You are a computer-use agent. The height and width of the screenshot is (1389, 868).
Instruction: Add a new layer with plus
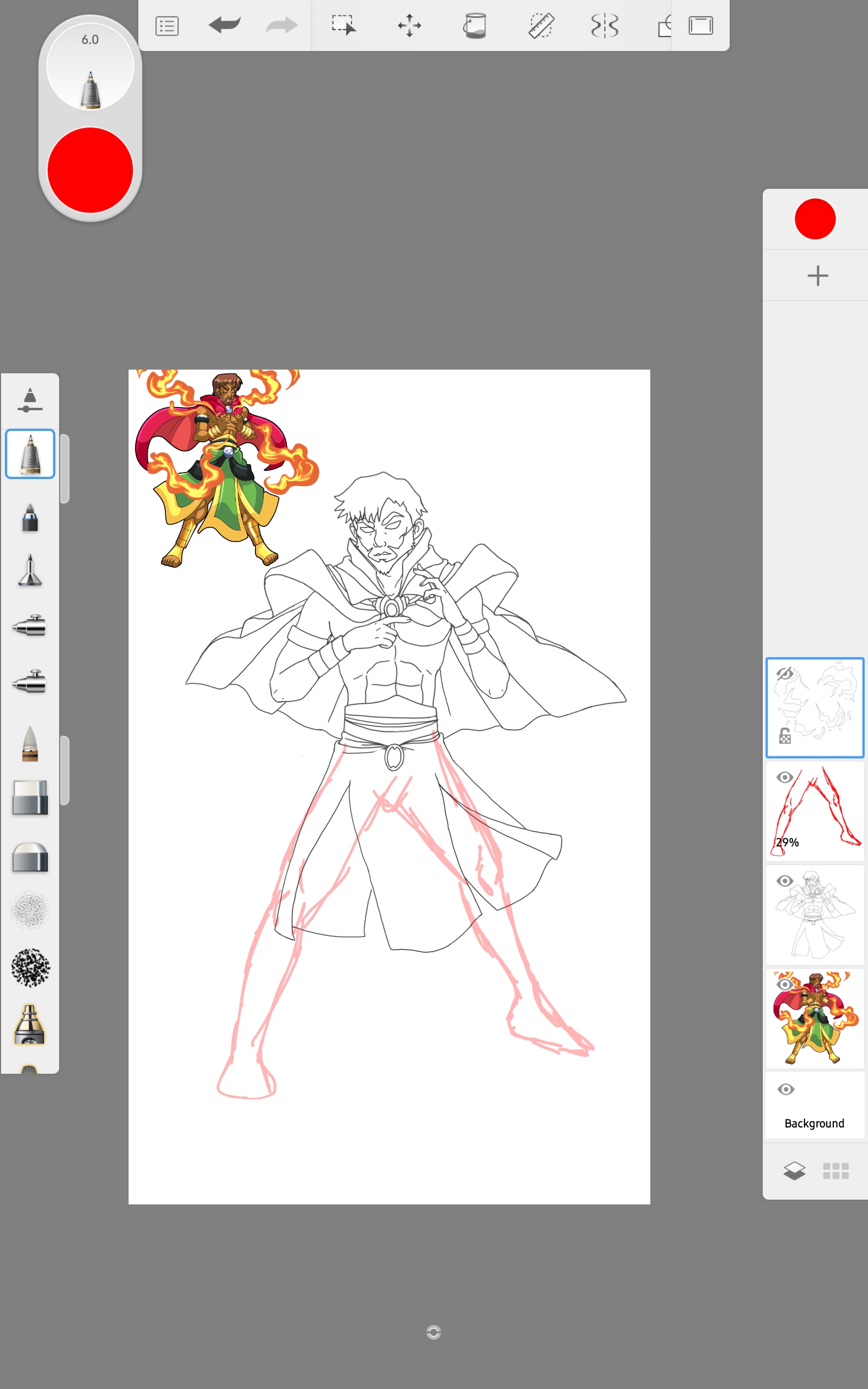pos(818,276)
